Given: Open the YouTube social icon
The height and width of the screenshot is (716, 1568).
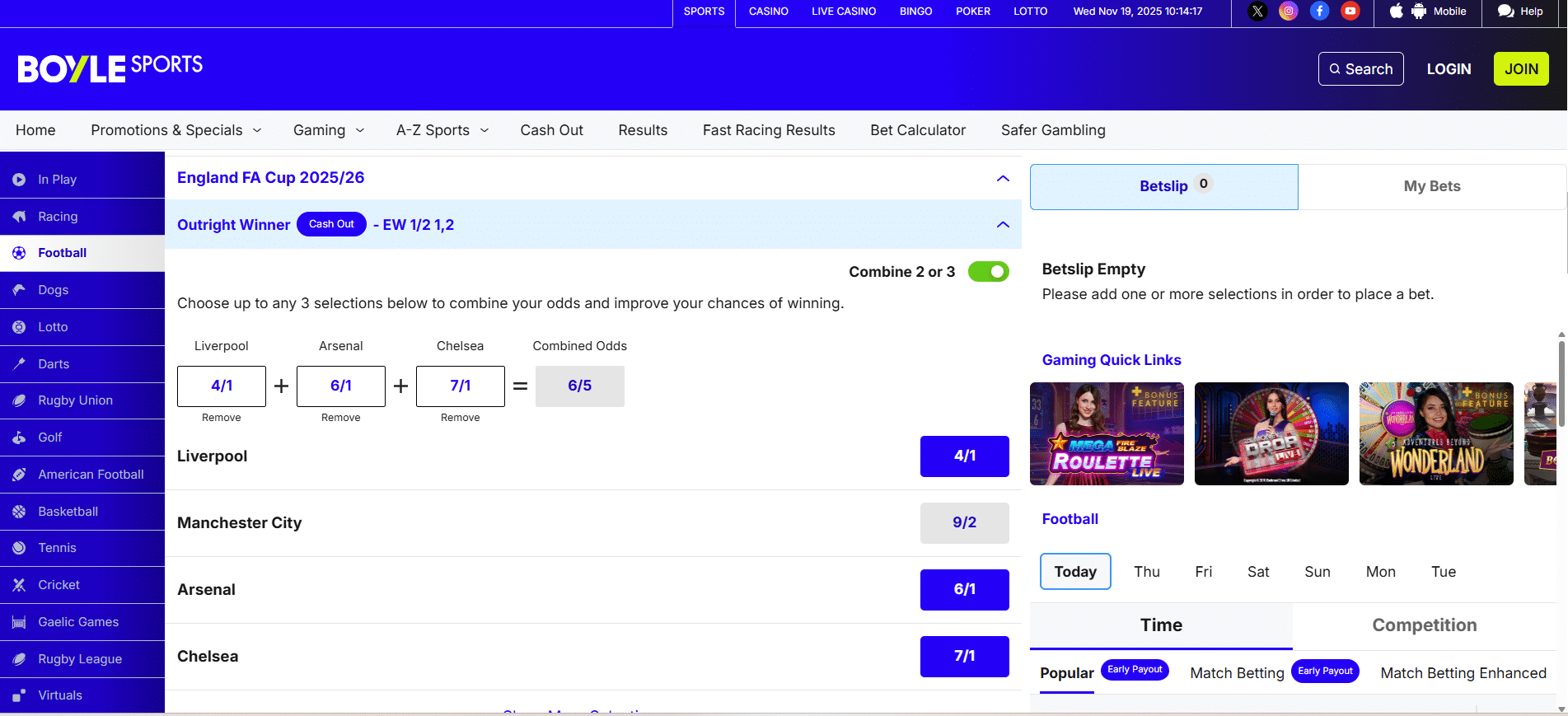Looking at the screenshot, I should 1350,12.
